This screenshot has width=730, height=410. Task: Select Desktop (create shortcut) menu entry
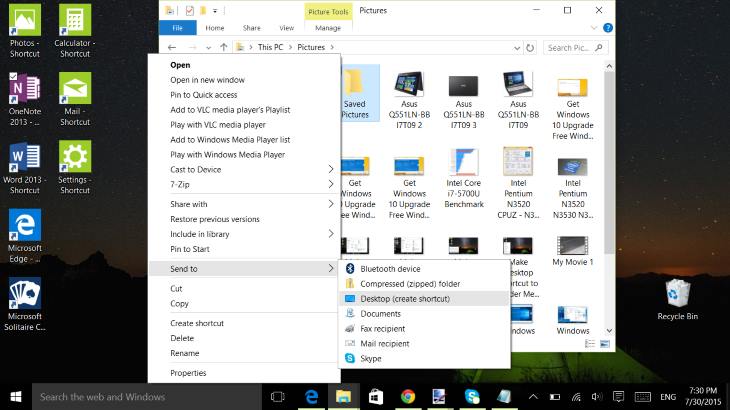405,298
